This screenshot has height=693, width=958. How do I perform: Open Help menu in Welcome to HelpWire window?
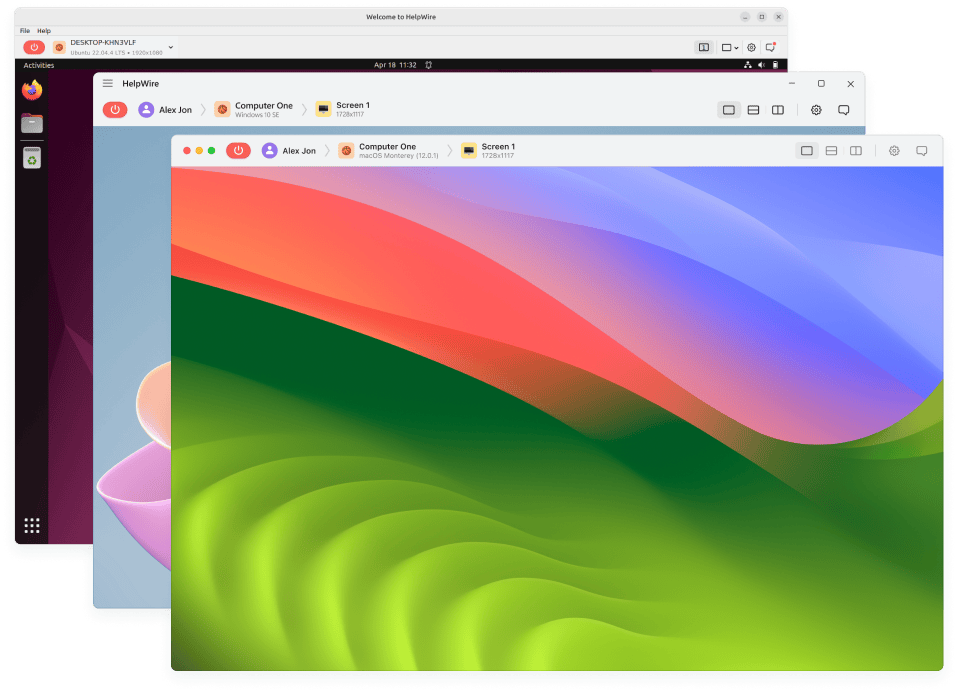click(44, 31)
